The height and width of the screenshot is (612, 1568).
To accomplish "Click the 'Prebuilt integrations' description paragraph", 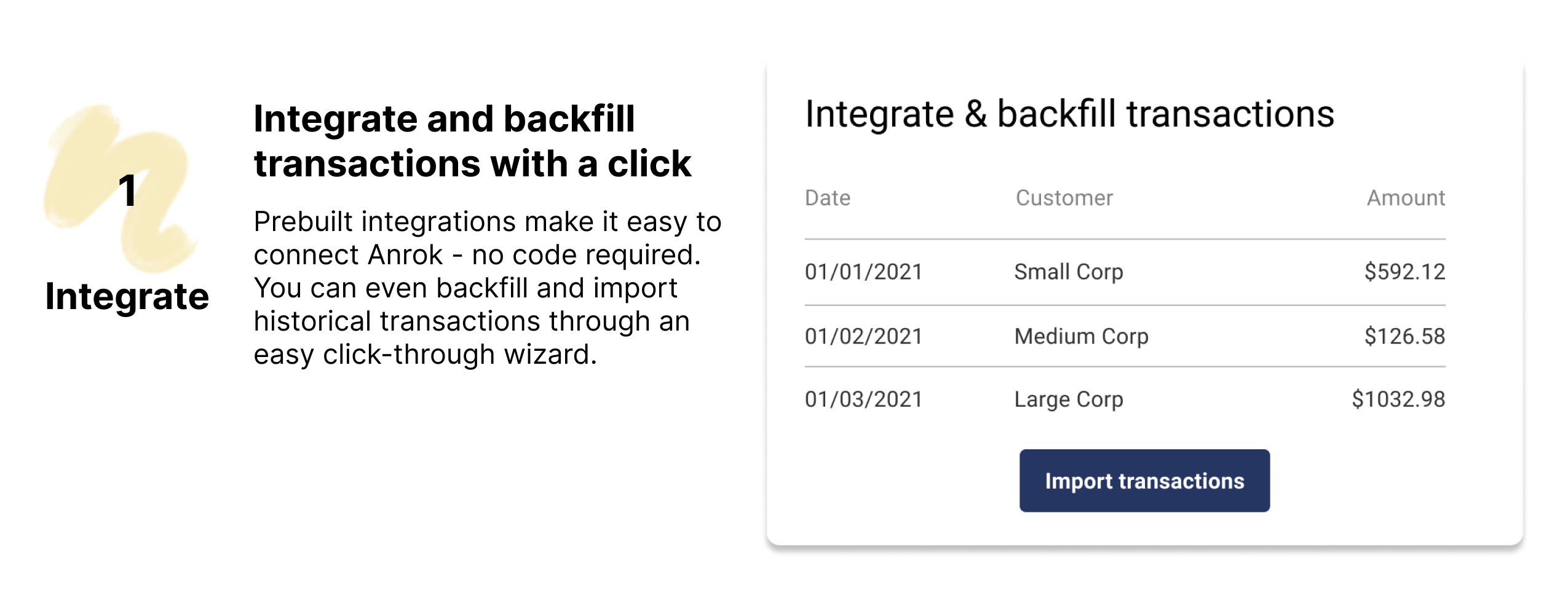I will (x=486, y=288).
